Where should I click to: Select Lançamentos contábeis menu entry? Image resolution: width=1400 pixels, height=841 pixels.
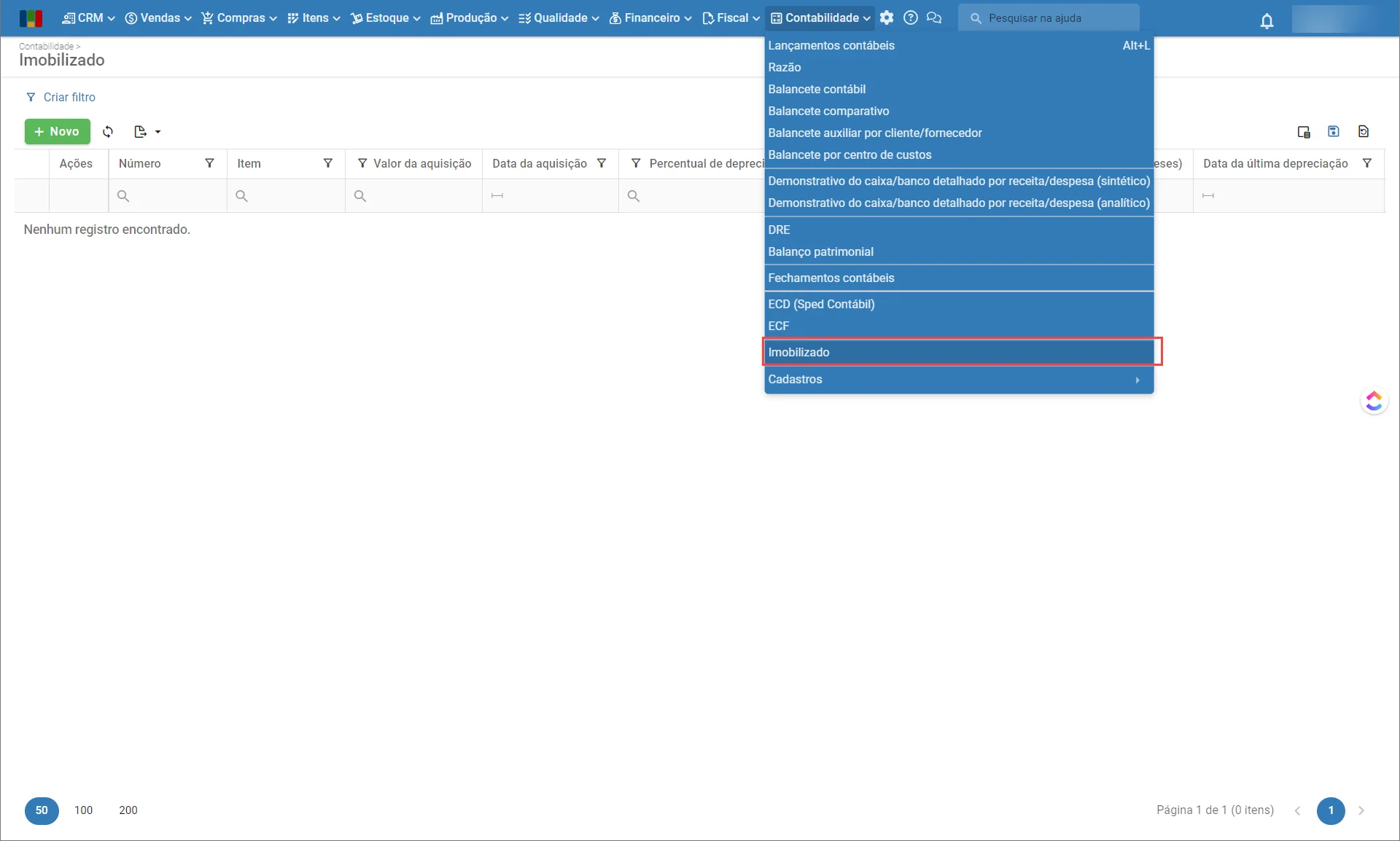coord(831,45)
